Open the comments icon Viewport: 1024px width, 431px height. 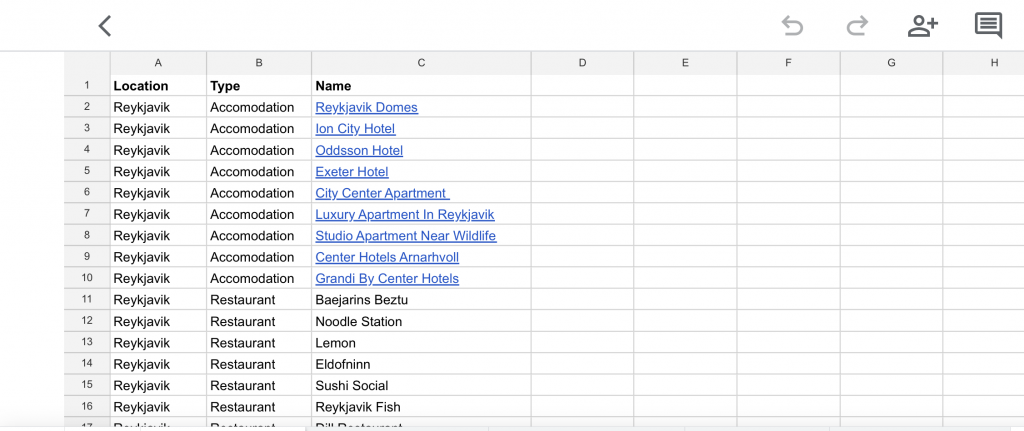988,25
